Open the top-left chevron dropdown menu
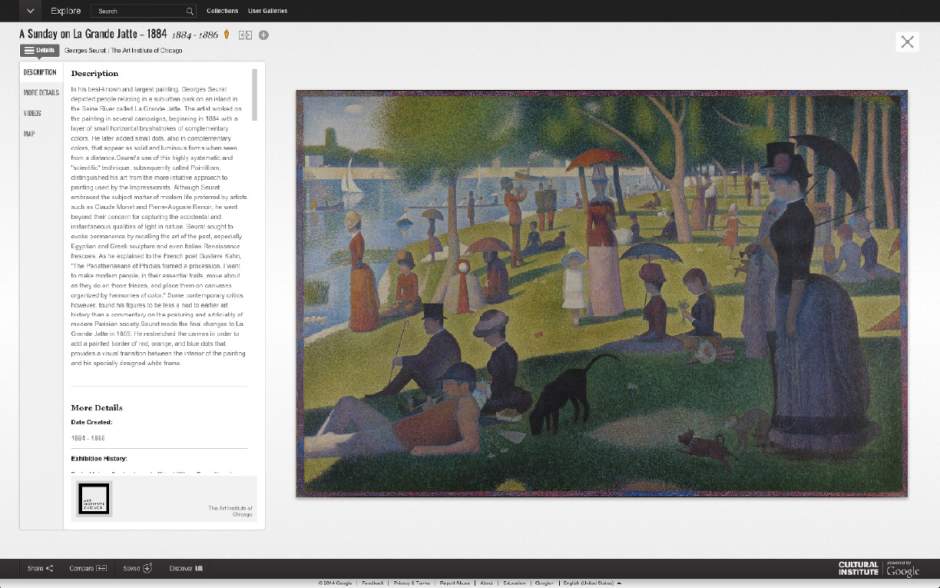The height and width of the screenshot is (588, 940). coord(30,11)
